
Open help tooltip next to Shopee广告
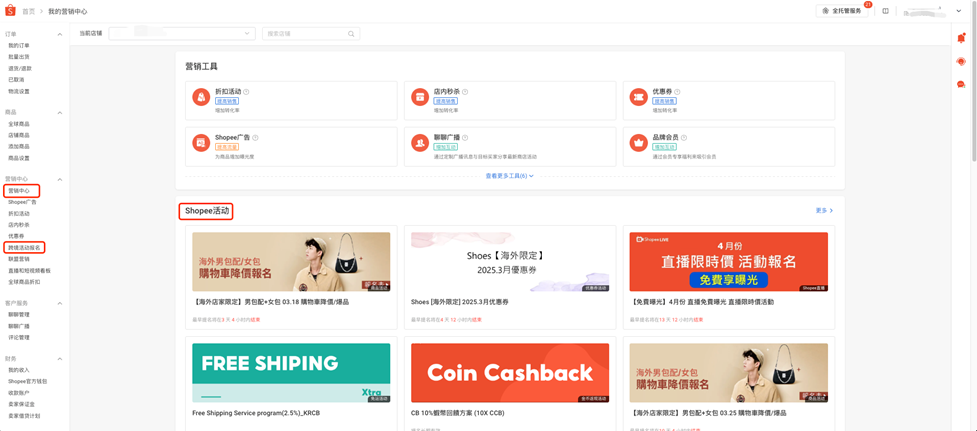pyautogui.click(x=255, y=138)
